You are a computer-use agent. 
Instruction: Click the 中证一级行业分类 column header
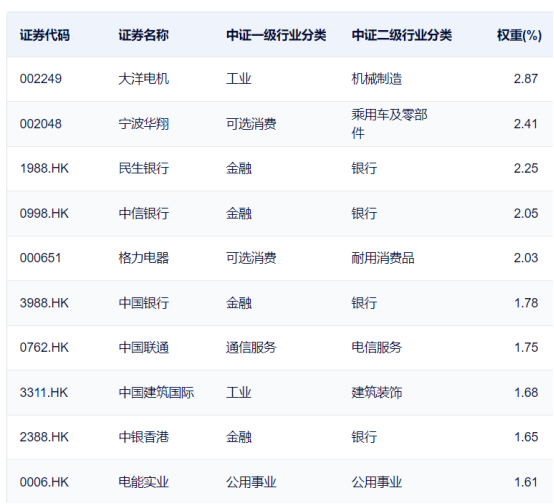click(x=276, y=35)
